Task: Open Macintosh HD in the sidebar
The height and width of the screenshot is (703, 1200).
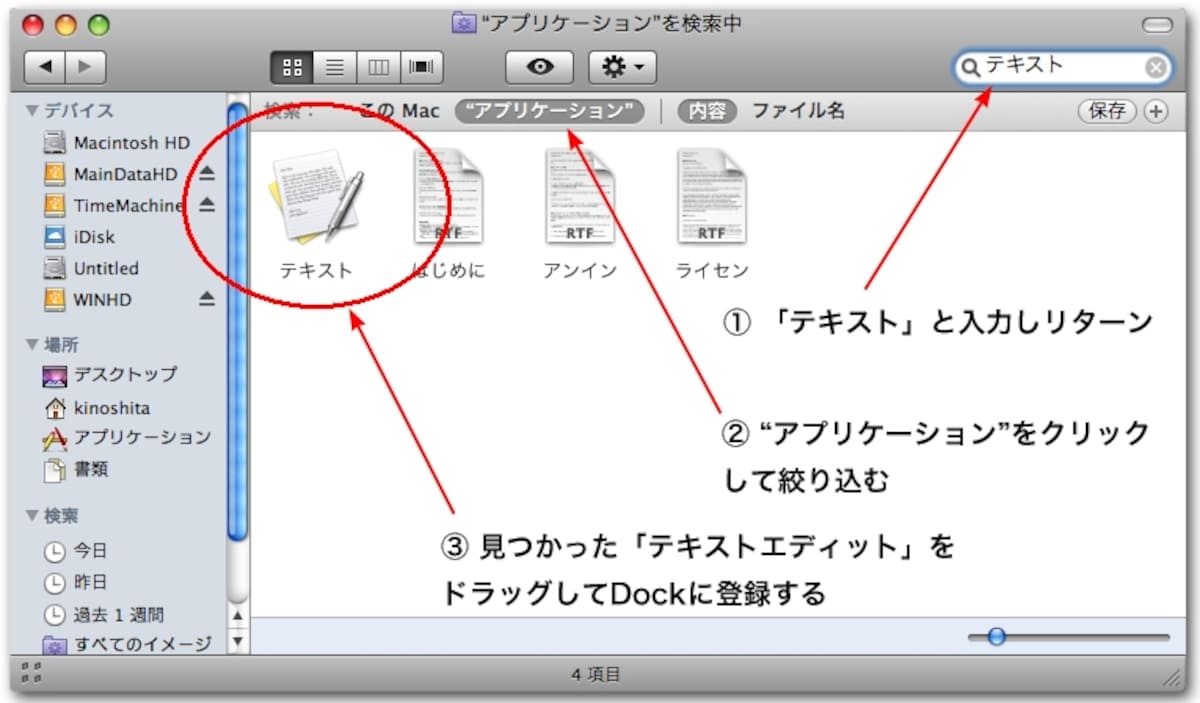Action: point(117,143)
